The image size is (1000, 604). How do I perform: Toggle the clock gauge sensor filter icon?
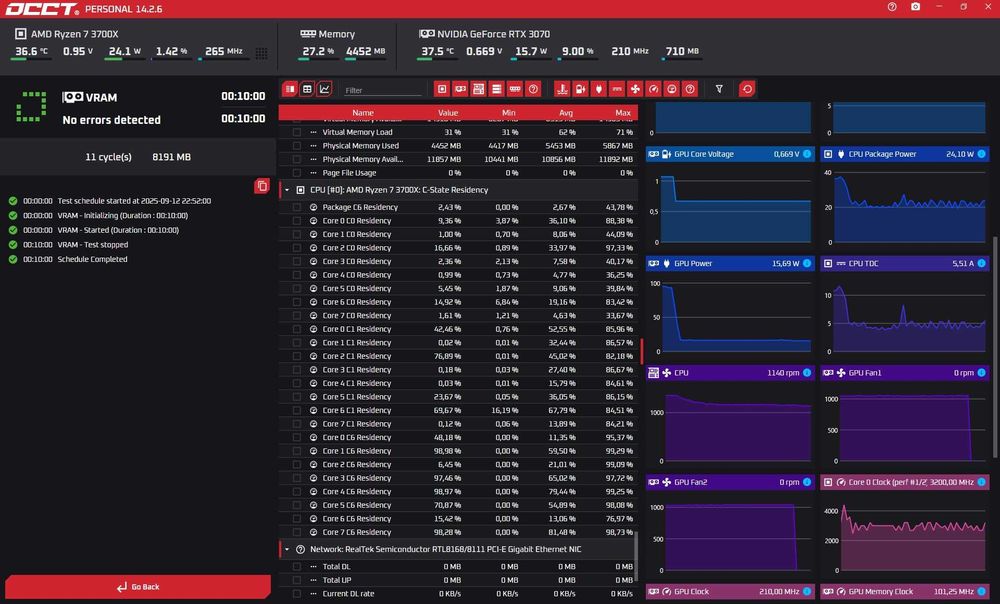coord(653,89)
